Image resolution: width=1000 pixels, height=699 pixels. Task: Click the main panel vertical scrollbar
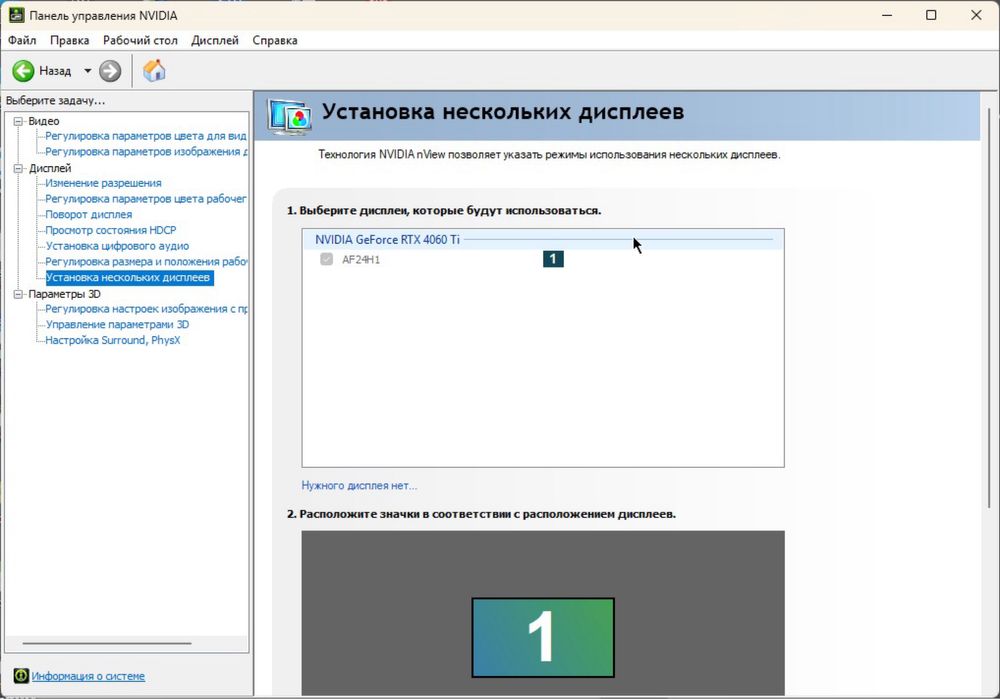[x=989, y=306]
